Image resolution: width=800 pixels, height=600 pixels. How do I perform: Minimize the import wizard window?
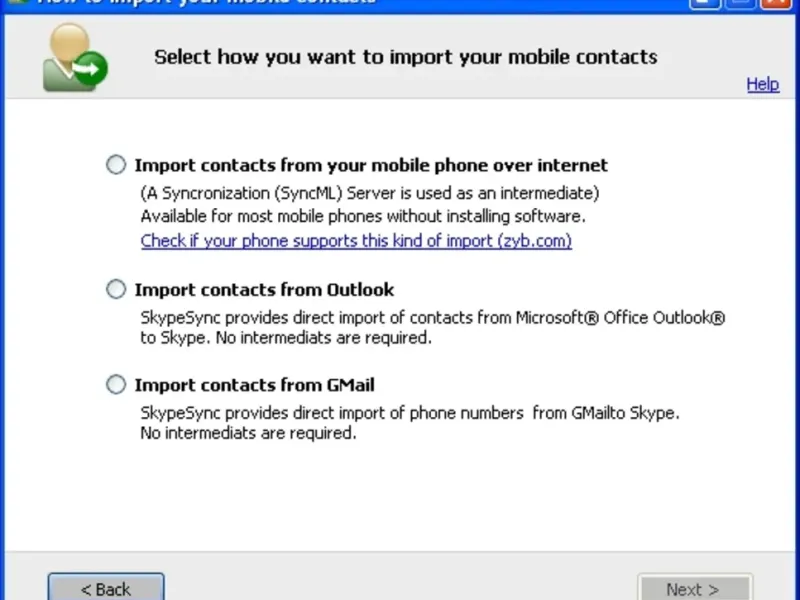click(706, 3)
